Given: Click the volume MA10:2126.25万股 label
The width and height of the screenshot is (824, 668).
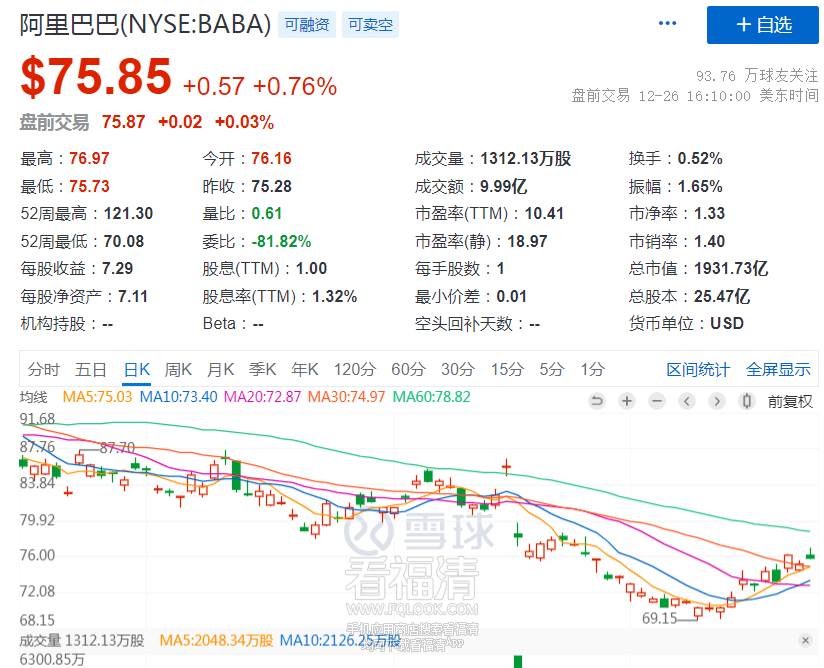Looking at the screenshot, I should [340, 641].
